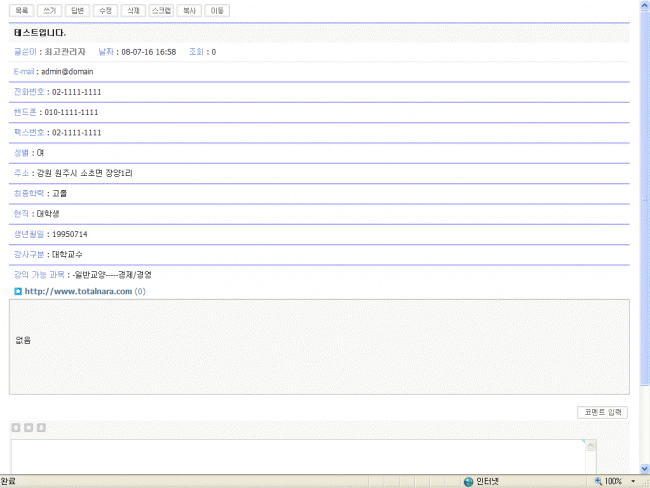Click the third small icon above comment box
Screen dimensions: 650x488
41,428
